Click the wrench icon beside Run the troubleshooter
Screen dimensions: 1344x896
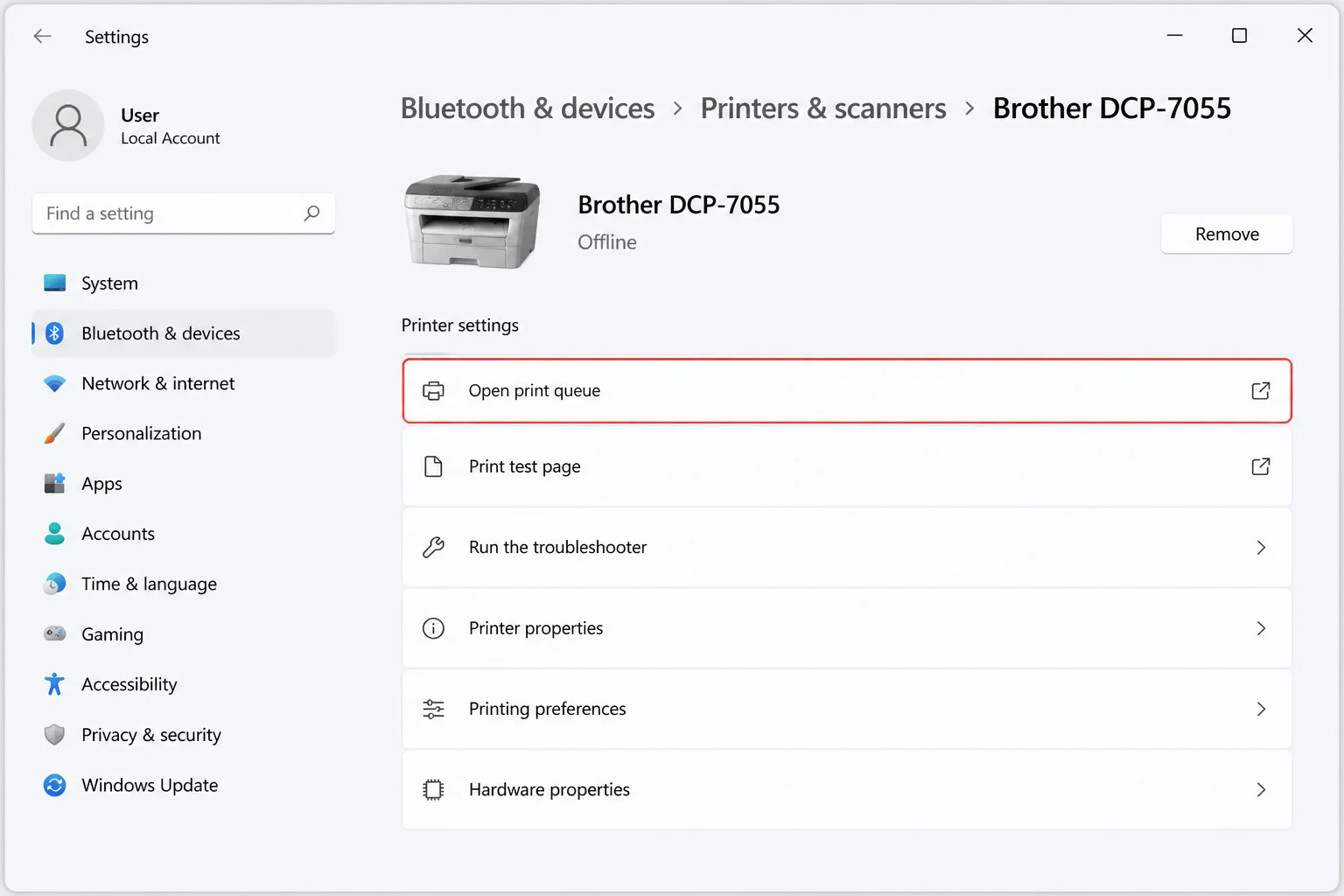click(433, 547)
